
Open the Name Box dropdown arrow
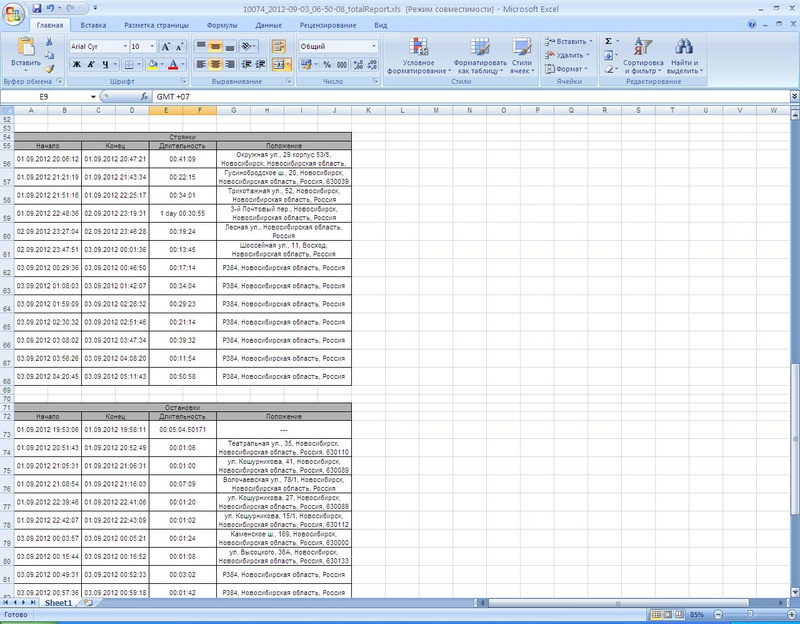tap(94, 96)
